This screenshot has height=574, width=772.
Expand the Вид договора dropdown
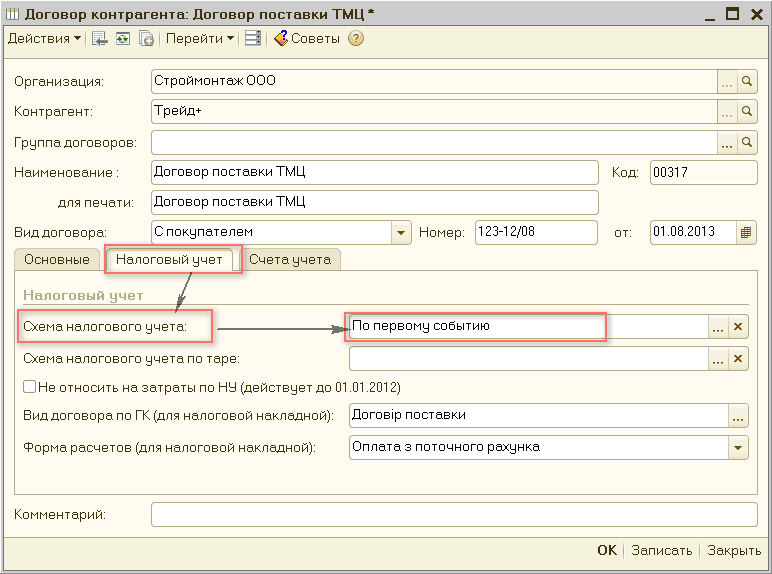(x=401, y=233)
